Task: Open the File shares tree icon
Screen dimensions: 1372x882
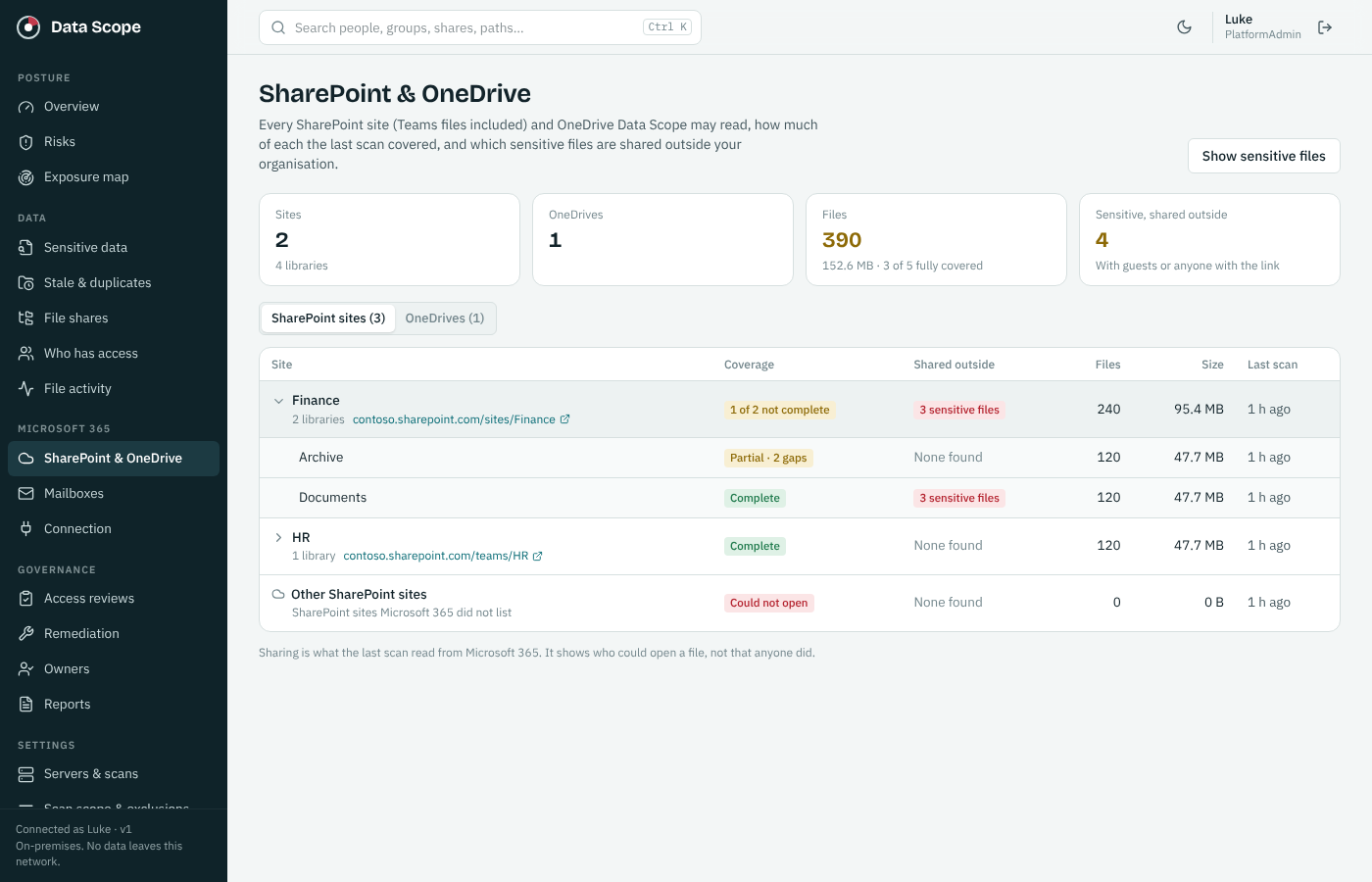Action: point(26,318)
